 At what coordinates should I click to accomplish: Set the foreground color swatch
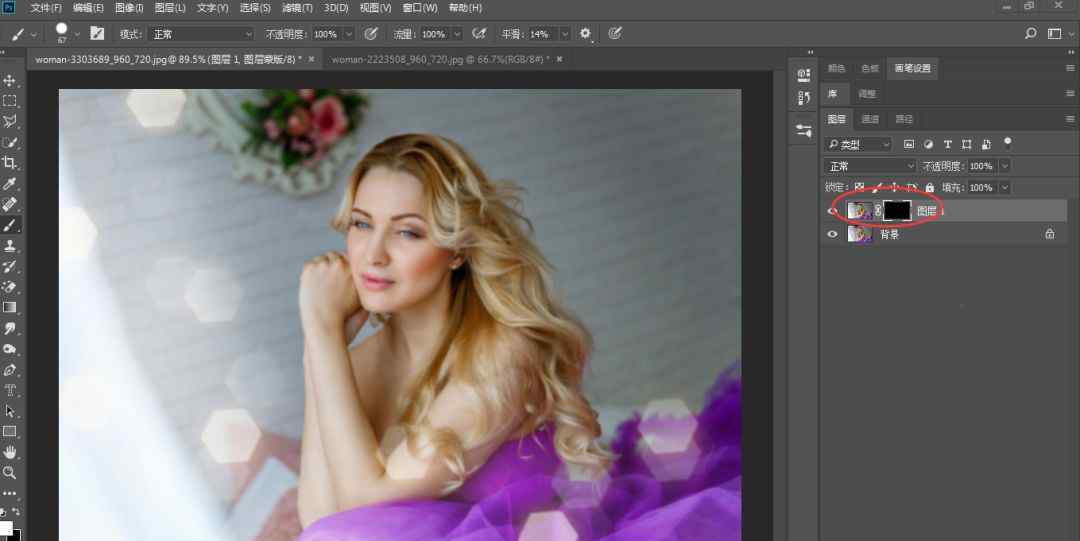coord(6,529)
